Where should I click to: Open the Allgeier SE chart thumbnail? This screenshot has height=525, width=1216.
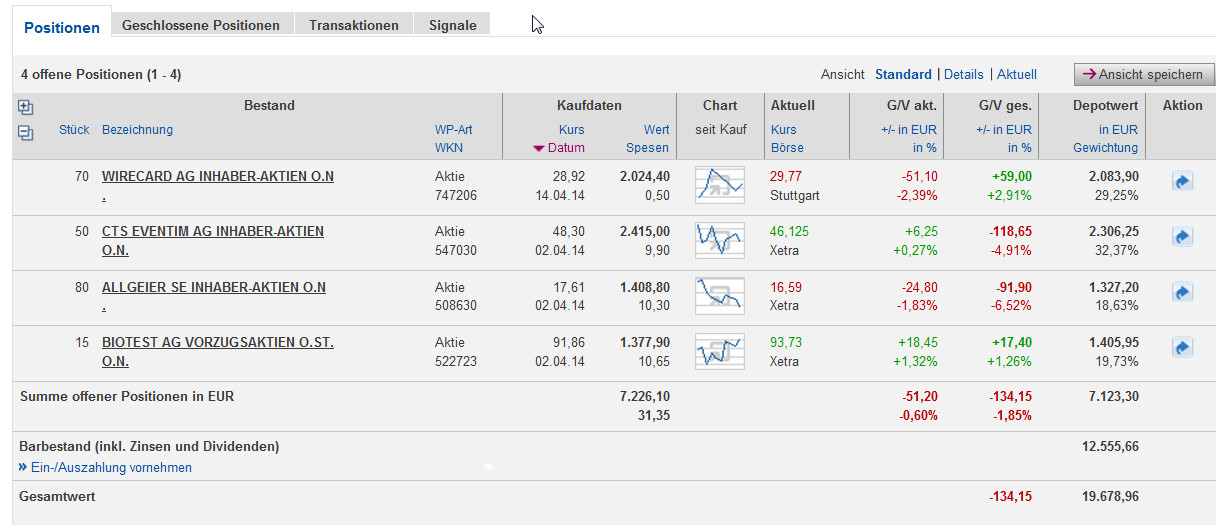click(x=720, y=295)
